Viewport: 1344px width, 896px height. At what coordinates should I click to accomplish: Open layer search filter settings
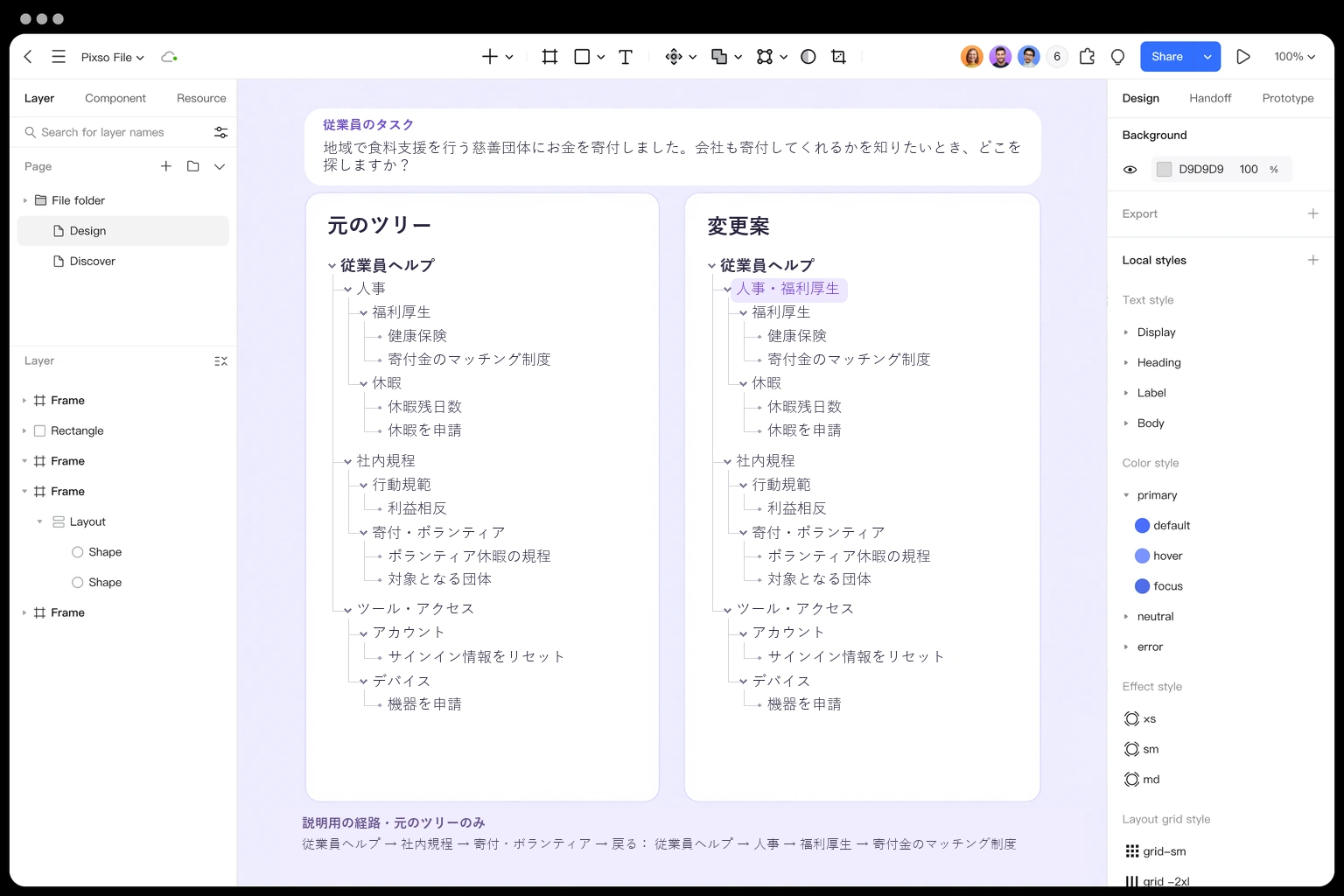[x=220, y=132]
